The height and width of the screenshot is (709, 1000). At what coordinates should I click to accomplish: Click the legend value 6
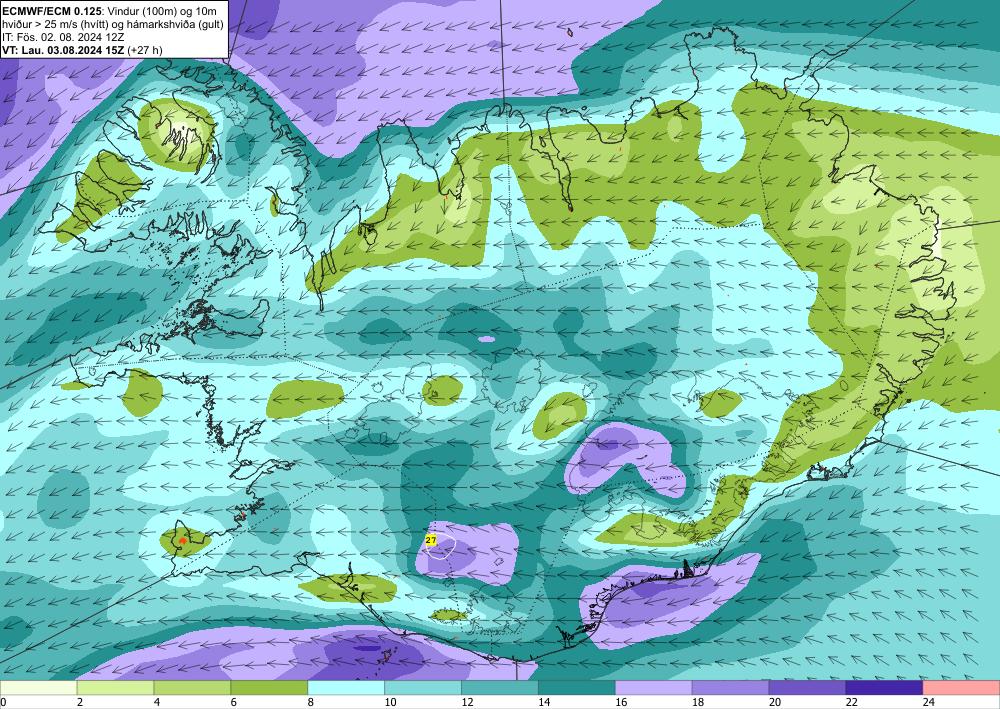coord(234,702)
